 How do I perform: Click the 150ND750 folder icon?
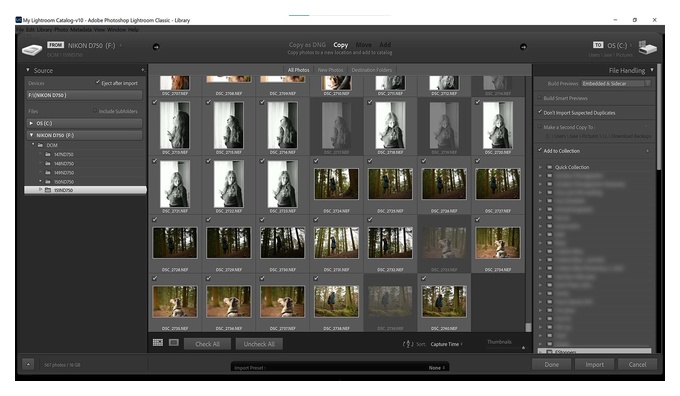tap(48, 182)
